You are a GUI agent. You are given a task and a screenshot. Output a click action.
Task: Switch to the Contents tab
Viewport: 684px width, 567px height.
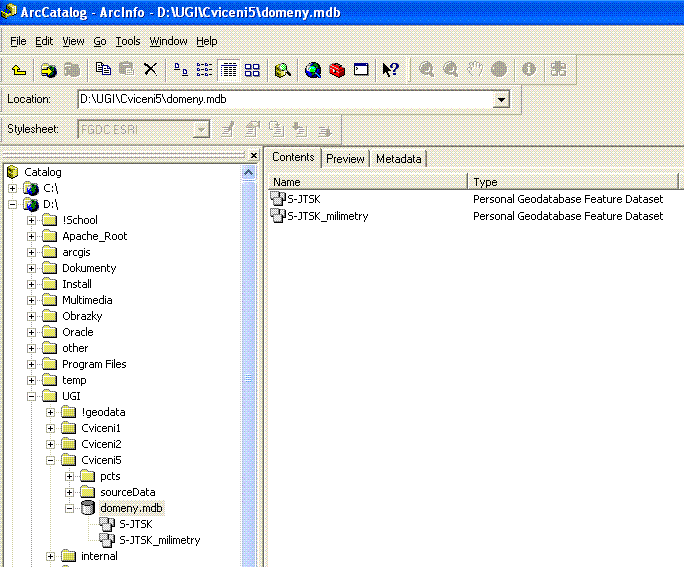pos(293,157)
